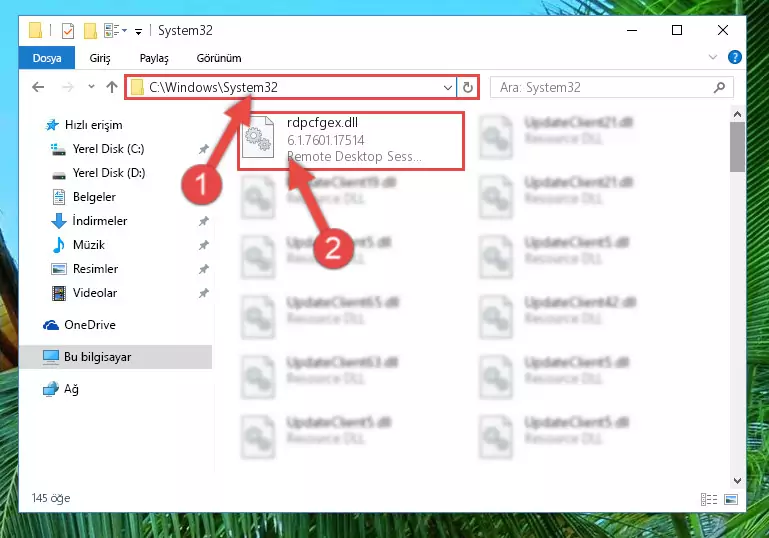769x538 pixels.
Task: Go forward with the right arrow
Action: [x=68, y=87]
